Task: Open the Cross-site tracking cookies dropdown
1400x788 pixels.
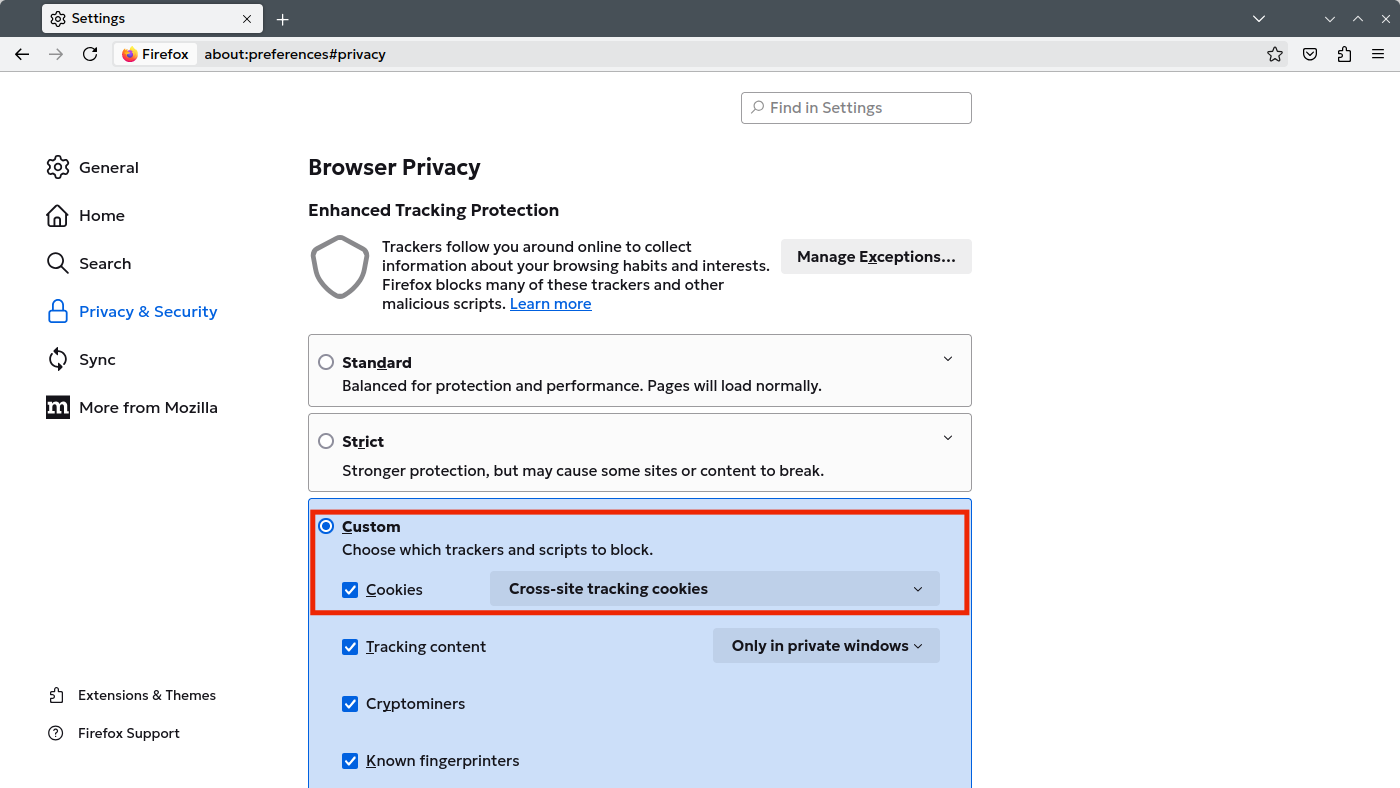Action: coord(714,589)
